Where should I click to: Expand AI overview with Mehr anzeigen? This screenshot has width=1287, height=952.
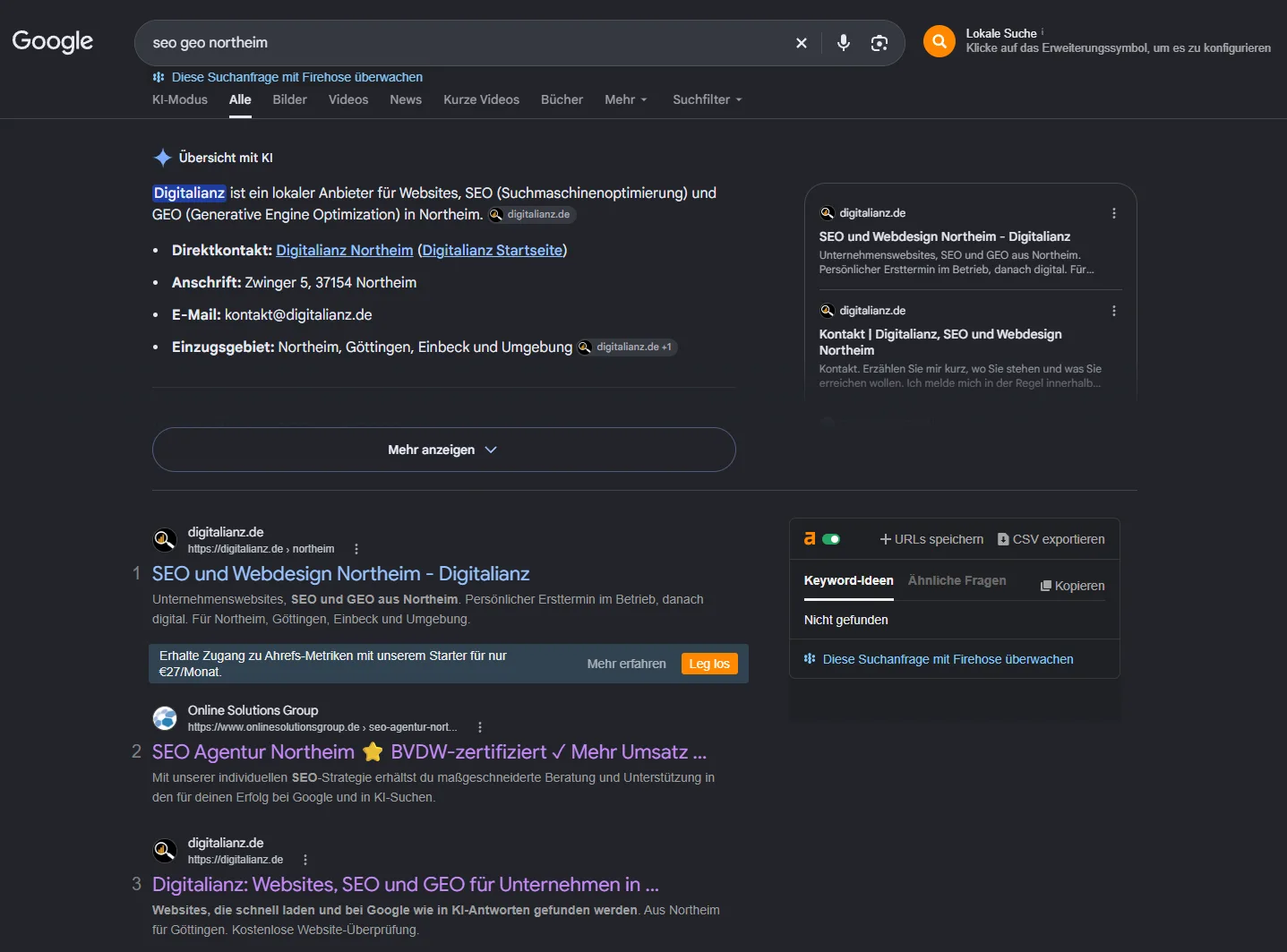(x=444, y=450)
